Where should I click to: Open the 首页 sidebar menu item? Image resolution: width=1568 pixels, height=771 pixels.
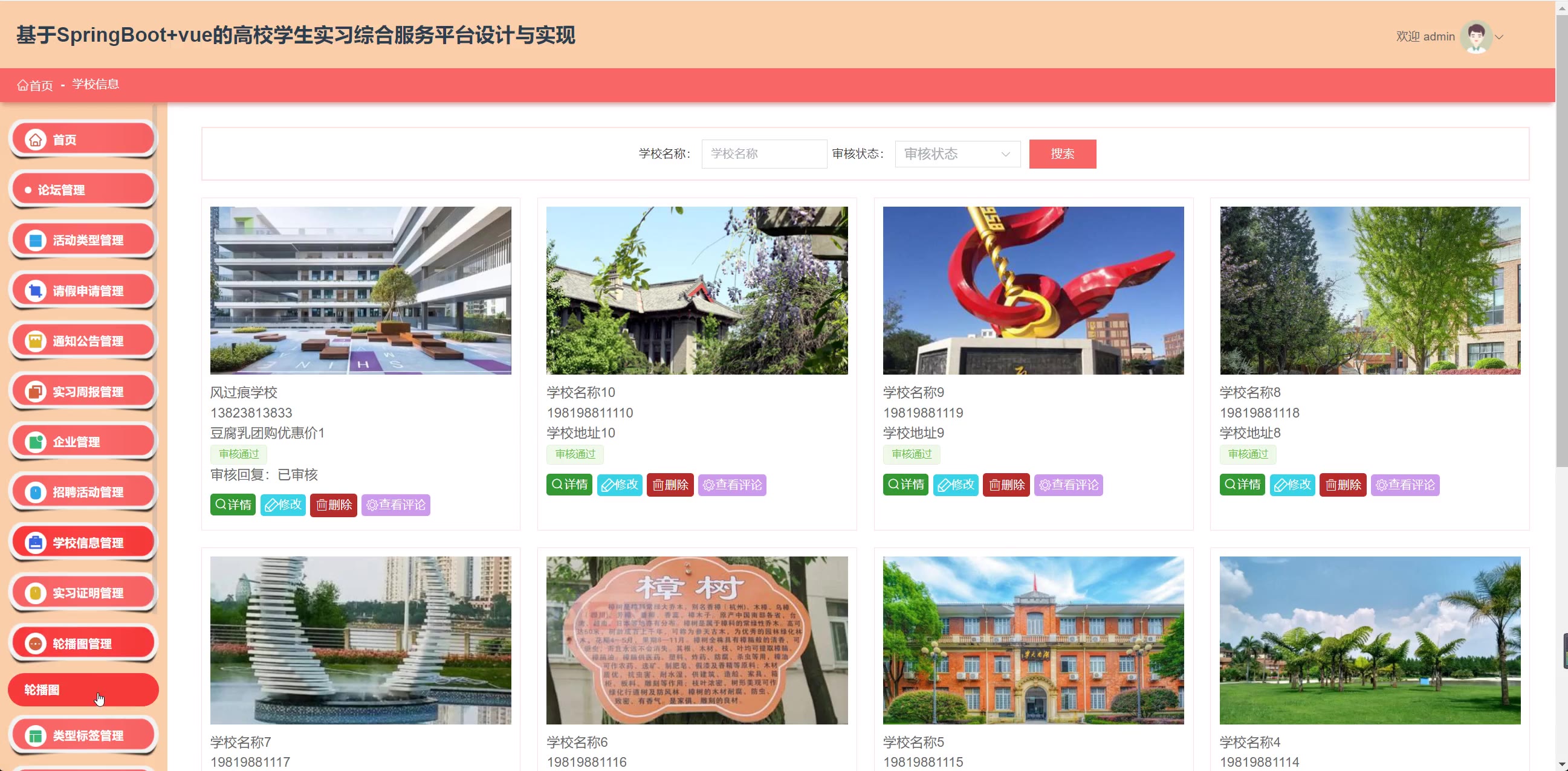83,140
